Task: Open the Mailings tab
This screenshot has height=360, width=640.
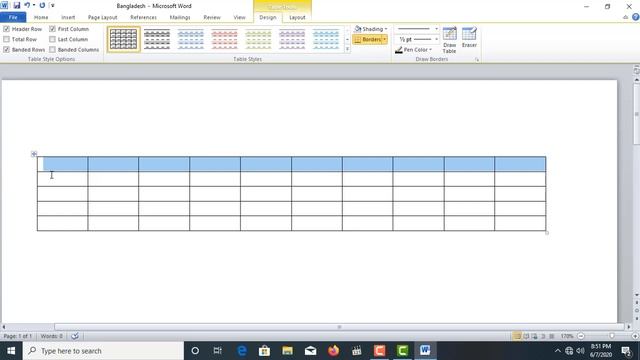Action: pyautogui.click(x=180, y=18)
